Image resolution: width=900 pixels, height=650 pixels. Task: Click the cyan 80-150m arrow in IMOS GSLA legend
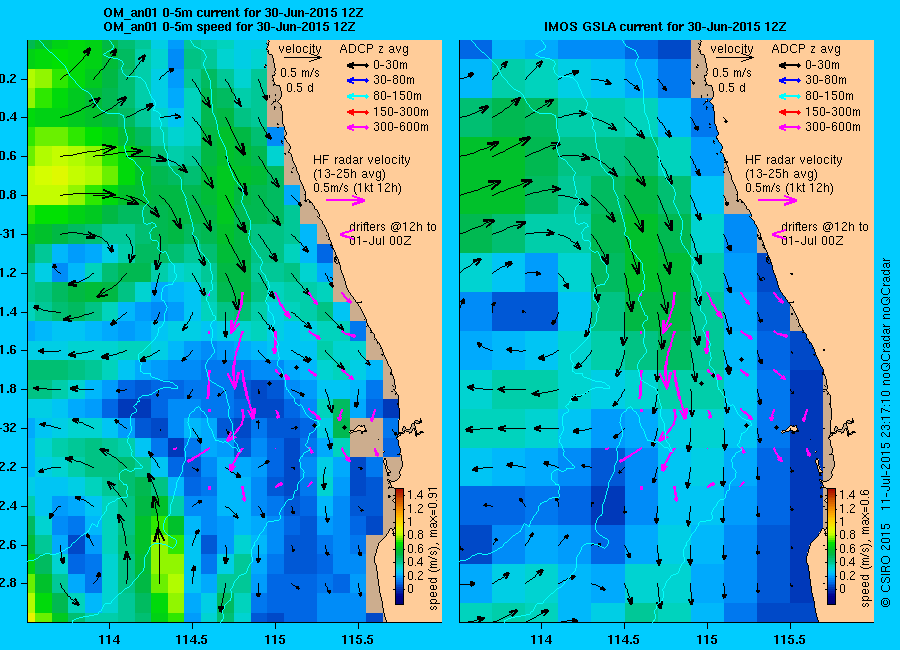point(790,96)
